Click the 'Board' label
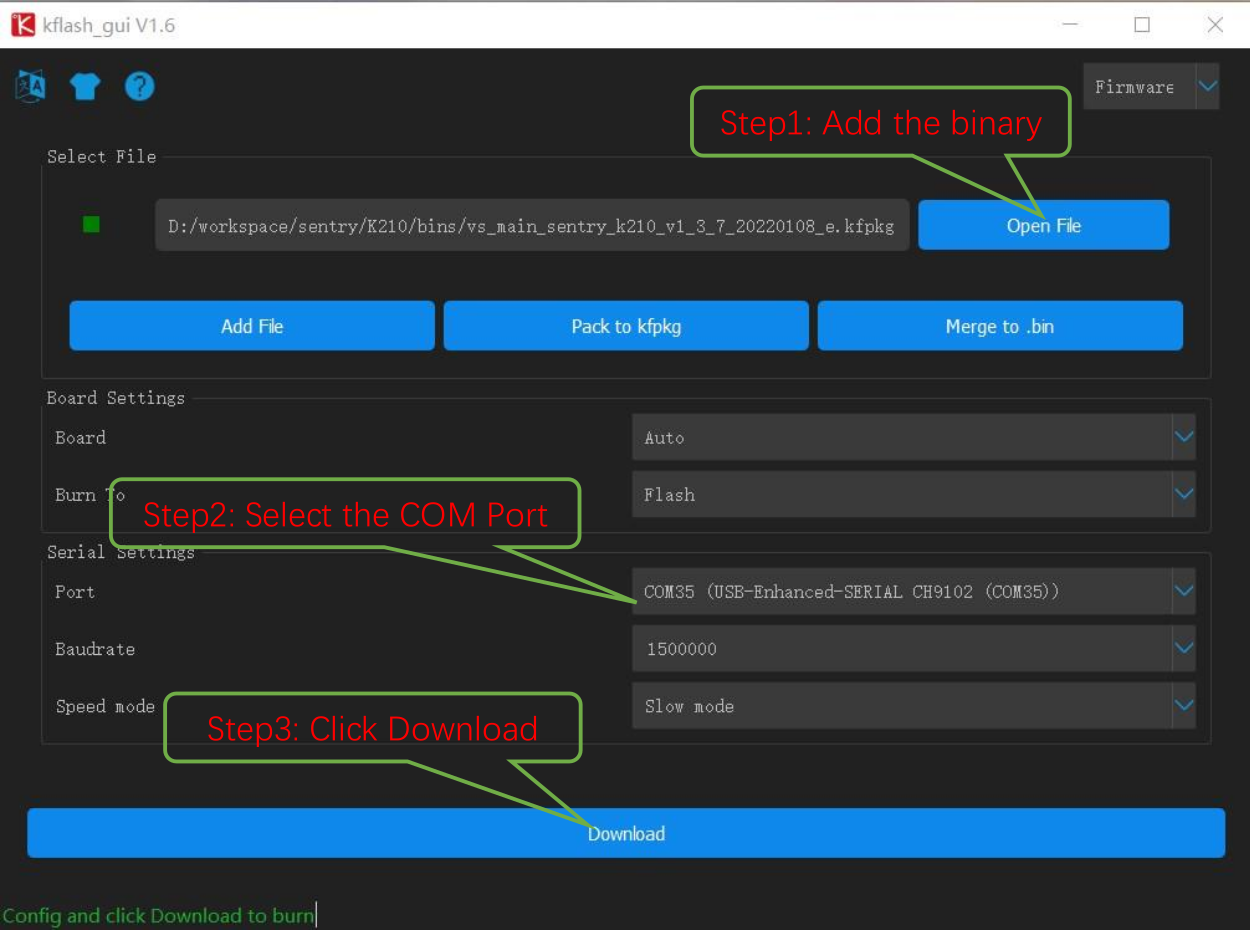Image resolution: width=1250 pixels, height=932 pixels. [80, 438]
